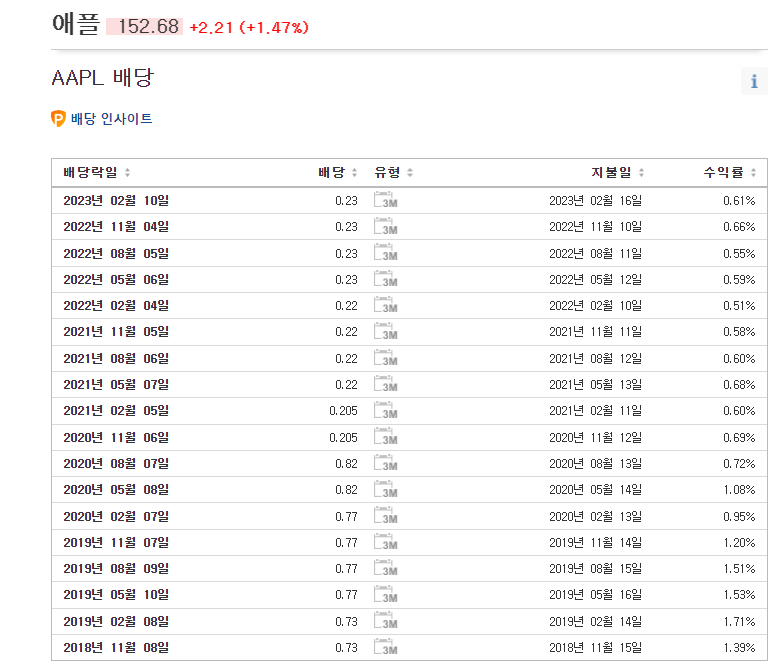Select ex-dividend date 2023년 02월 10일
The width and height of the screenshot is (781, 671).
coord(116,200)
